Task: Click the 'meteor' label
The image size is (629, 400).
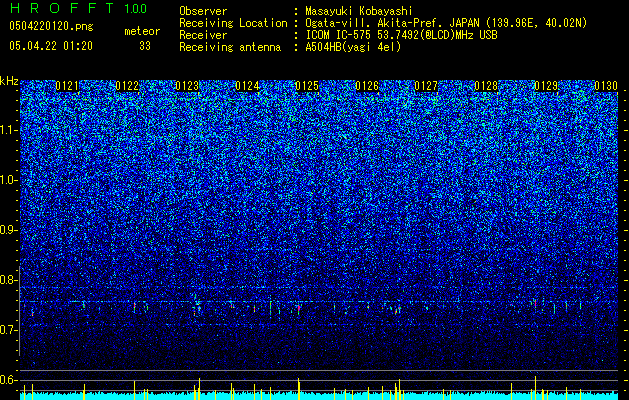Action: click(142, 31)
